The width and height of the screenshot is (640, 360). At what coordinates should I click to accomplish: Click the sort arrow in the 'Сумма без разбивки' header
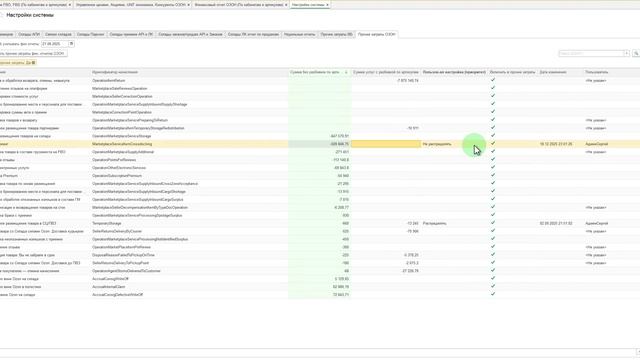click(x=346, y=72)
